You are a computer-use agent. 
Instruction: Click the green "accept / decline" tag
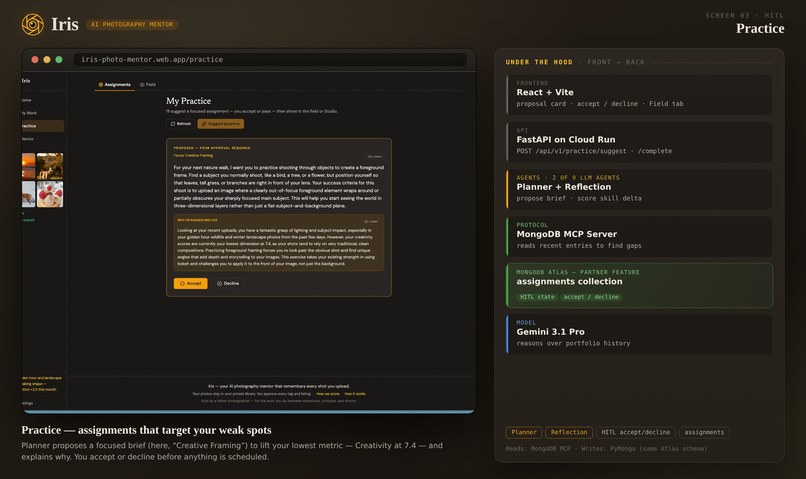(x=591, y=297)
